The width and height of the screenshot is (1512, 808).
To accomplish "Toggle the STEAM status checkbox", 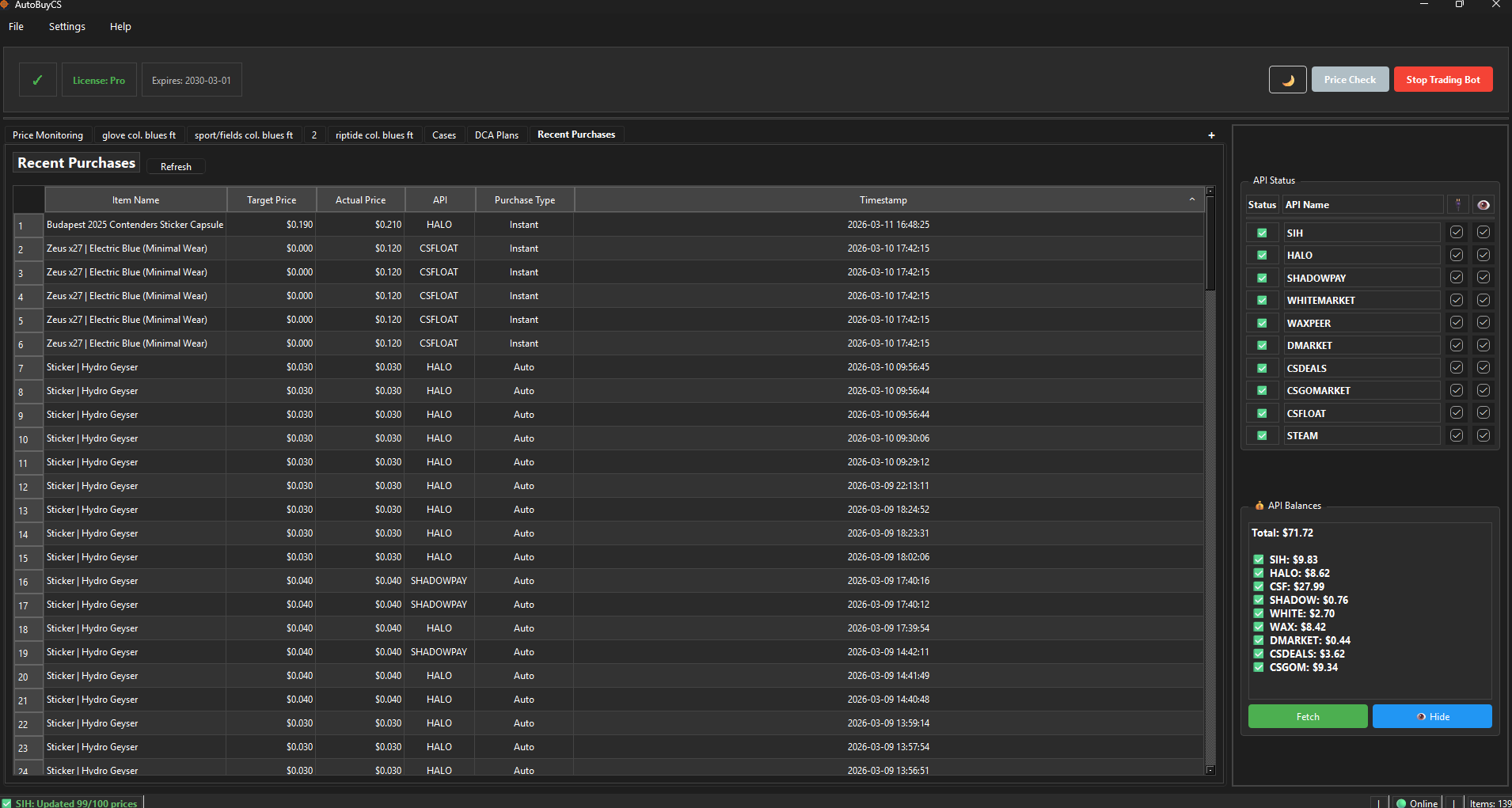I will [1261, 434].
